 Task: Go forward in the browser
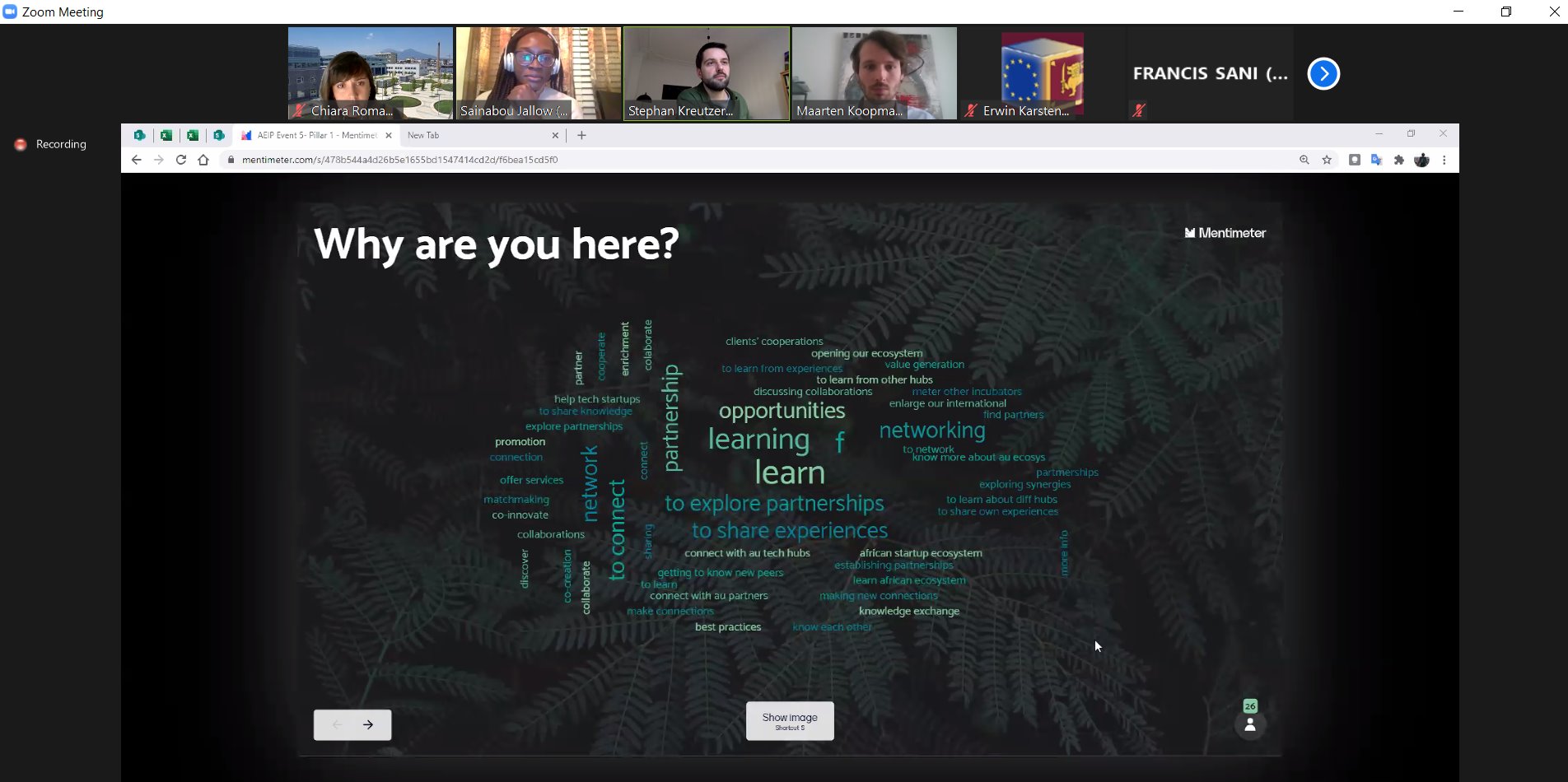tap(159, 160)
